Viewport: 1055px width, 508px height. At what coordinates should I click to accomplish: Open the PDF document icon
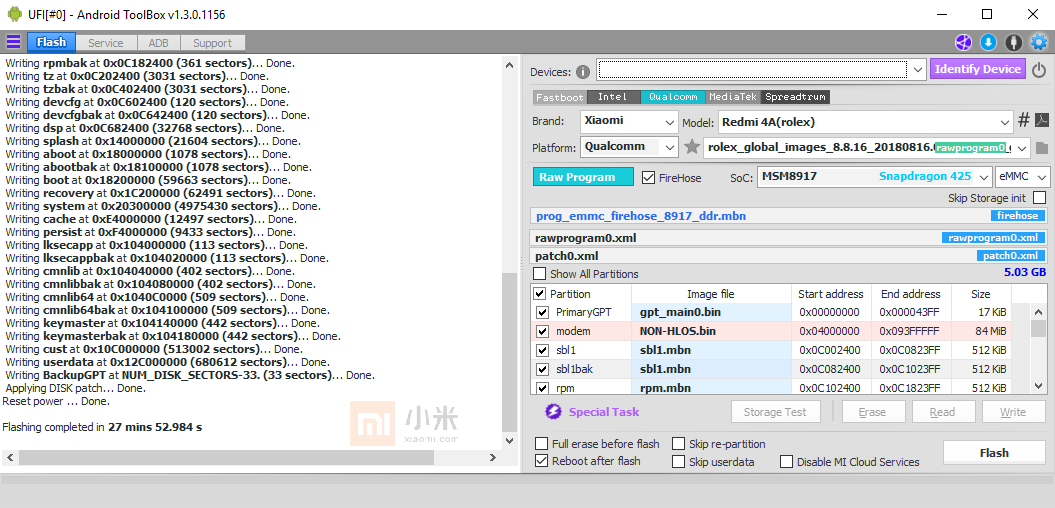pyautogui.click(x=1042, y=121)
